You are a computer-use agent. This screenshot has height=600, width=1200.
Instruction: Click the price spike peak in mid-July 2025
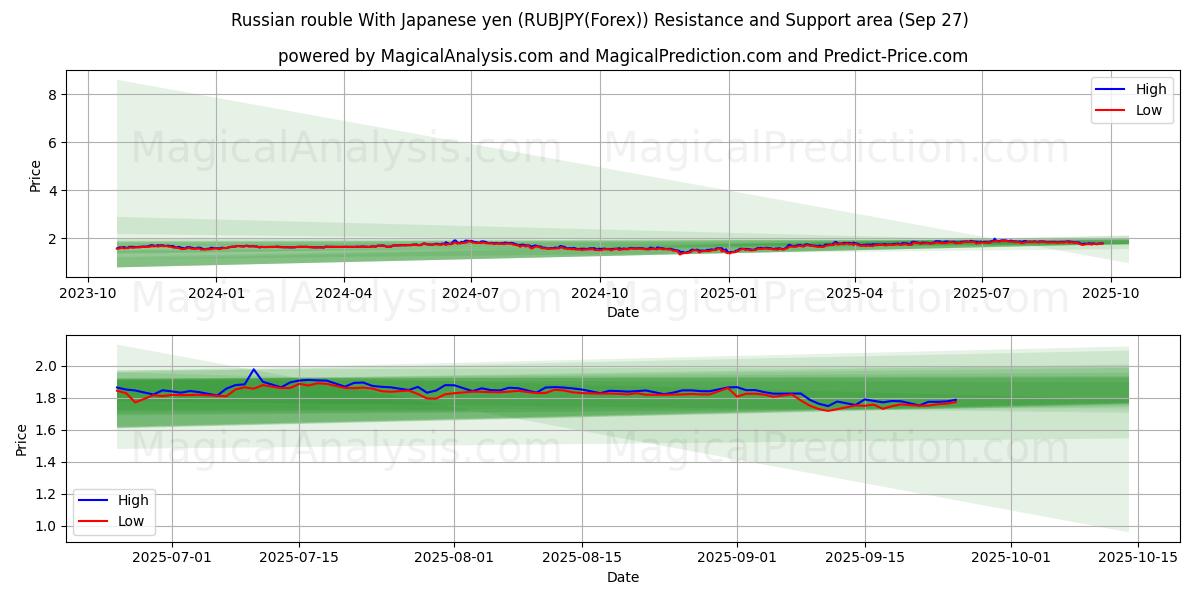point(253,369)
